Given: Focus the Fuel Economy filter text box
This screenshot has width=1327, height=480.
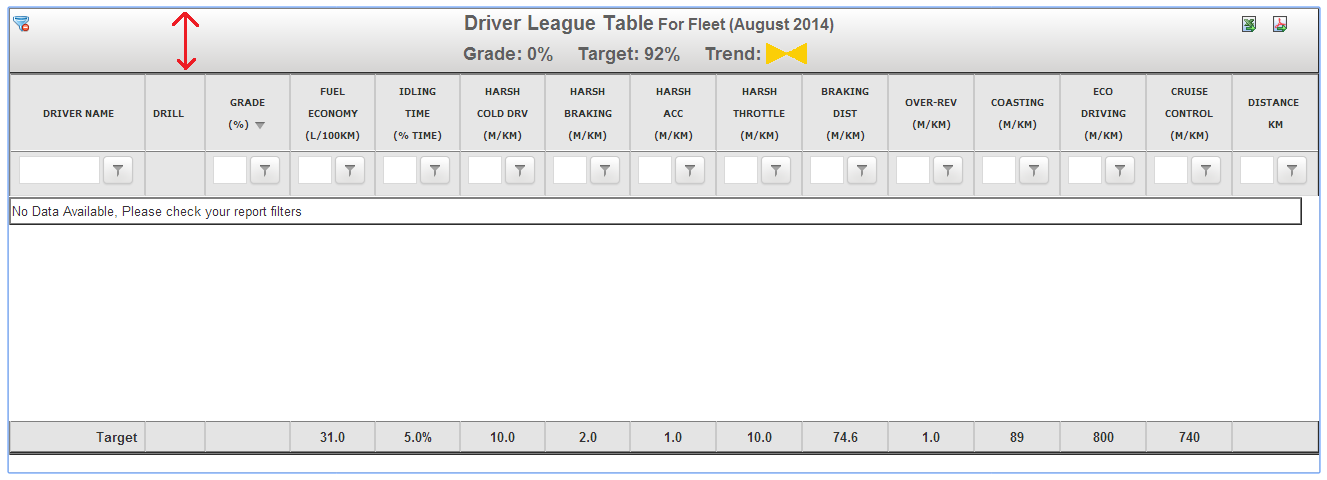Looking at the screenshot, I should [315, 171].
